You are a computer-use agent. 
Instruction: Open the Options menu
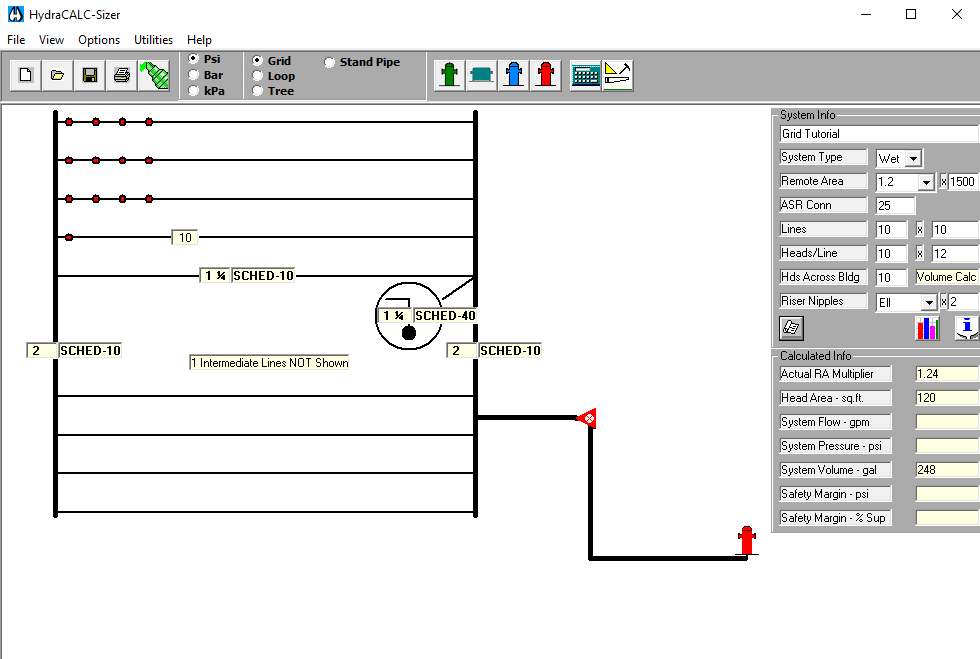click(x=99, y=40)
